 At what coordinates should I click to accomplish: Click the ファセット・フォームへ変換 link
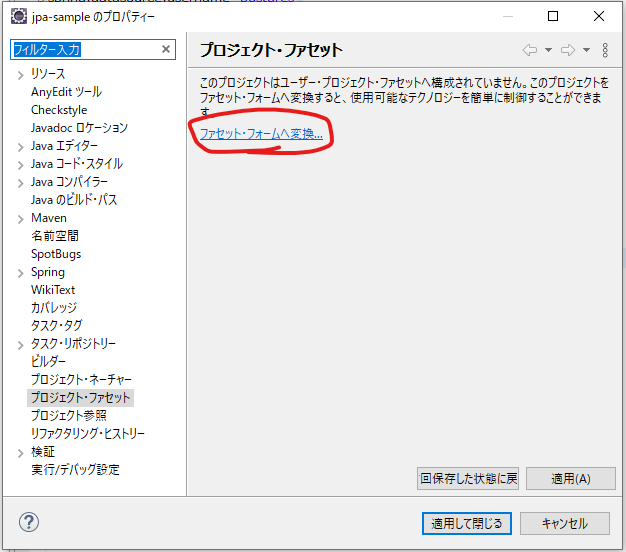261,134
